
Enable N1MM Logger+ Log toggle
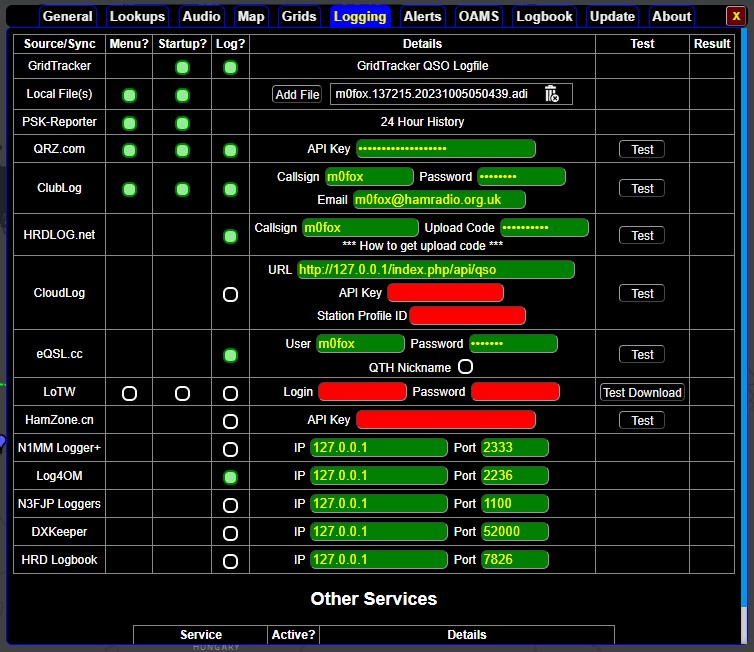pyautogui.click(x=230, y=449)
